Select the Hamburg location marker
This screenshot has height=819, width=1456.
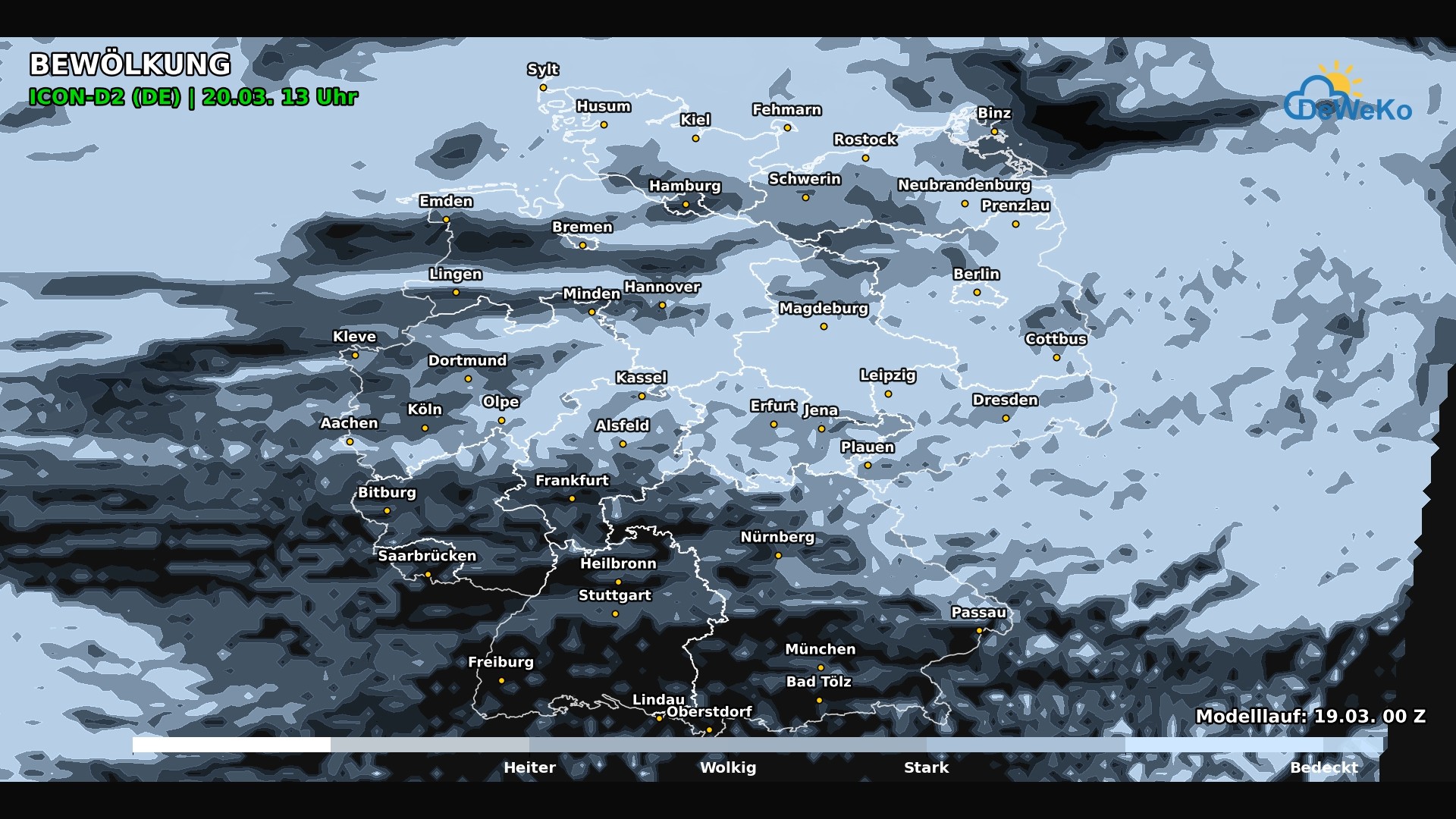click(685, 203)
